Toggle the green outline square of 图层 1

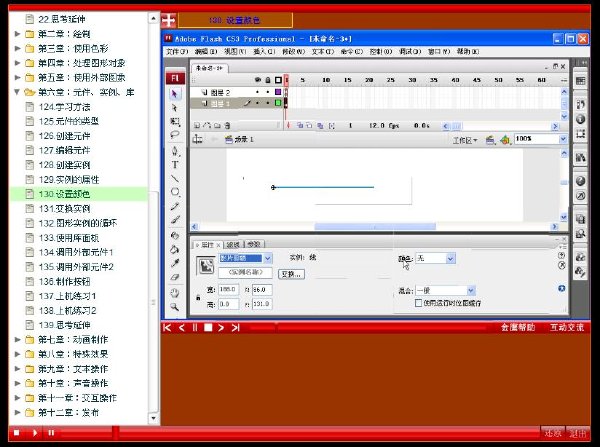pos(278,103)
